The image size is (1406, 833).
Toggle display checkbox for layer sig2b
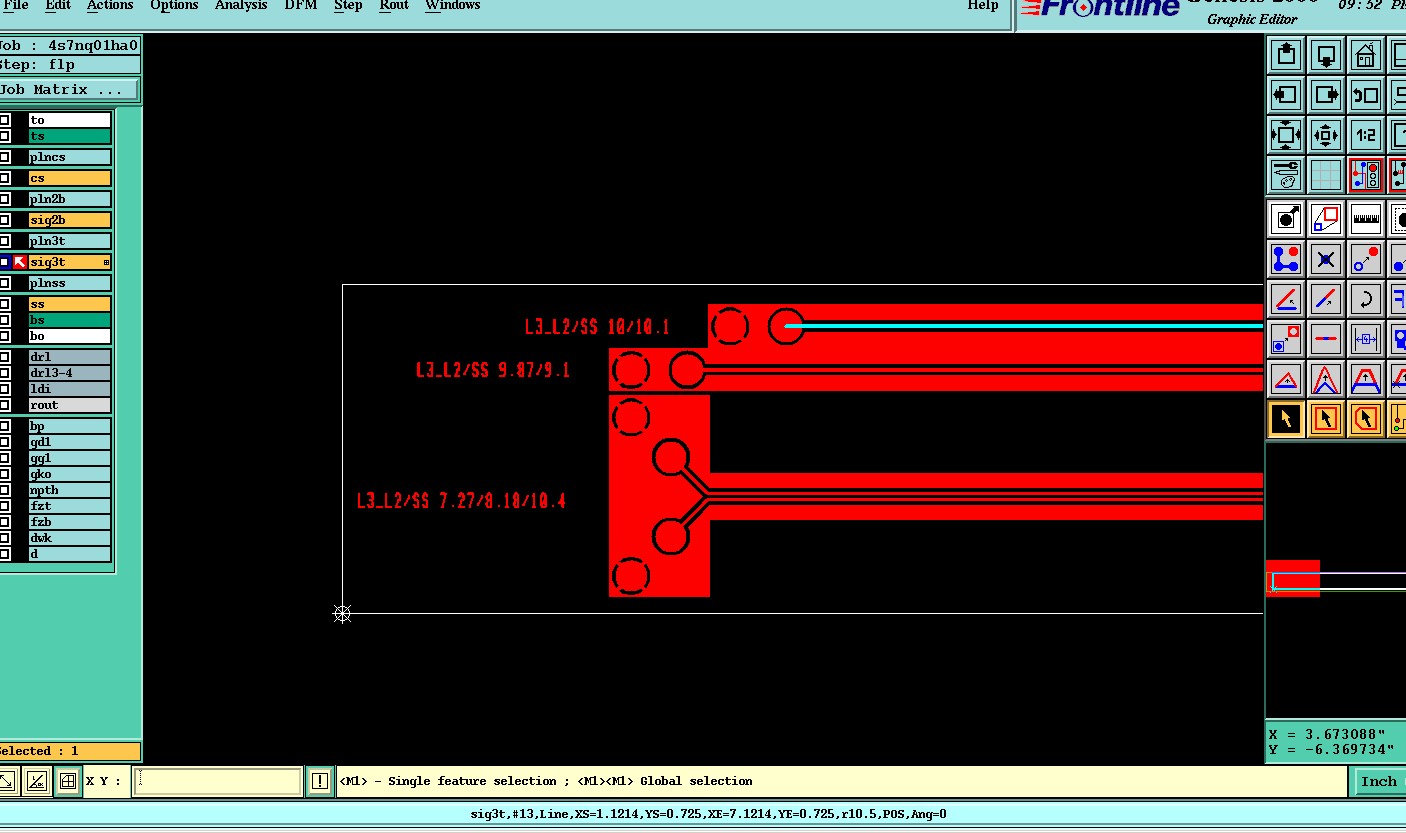pos(5,220)
